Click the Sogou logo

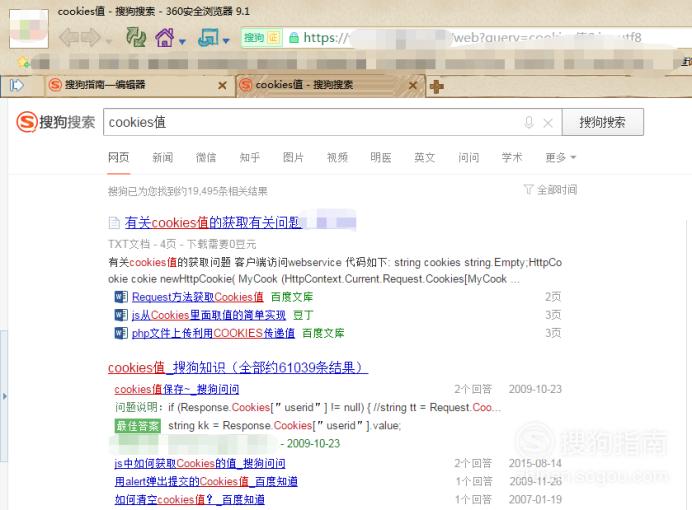[x=56, y=122]
